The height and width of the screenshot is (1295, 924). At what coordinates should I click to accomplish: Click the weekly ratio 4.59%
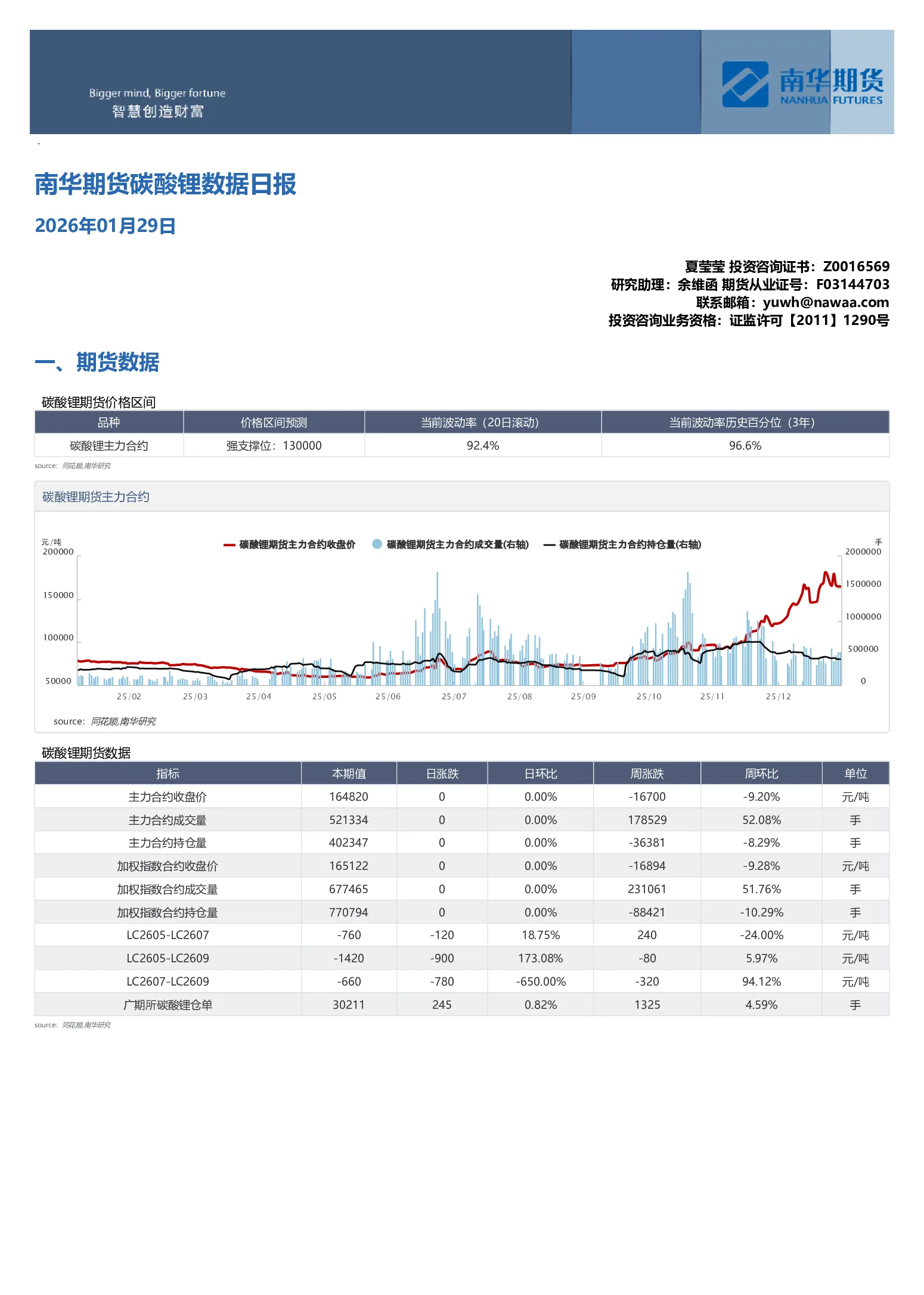(762, 1005)
